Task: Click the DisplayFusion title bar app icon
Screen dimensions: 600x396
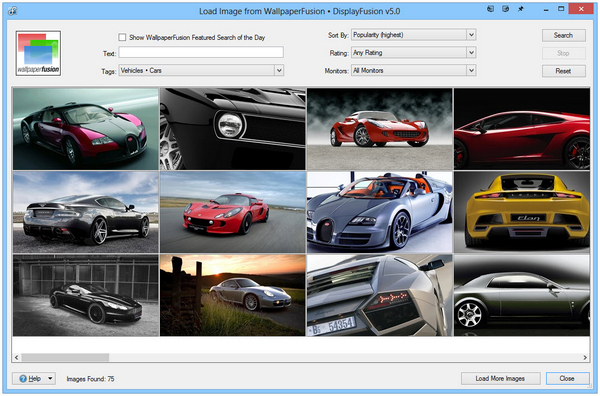Action: pyautogui.click(x=13, y=11)
